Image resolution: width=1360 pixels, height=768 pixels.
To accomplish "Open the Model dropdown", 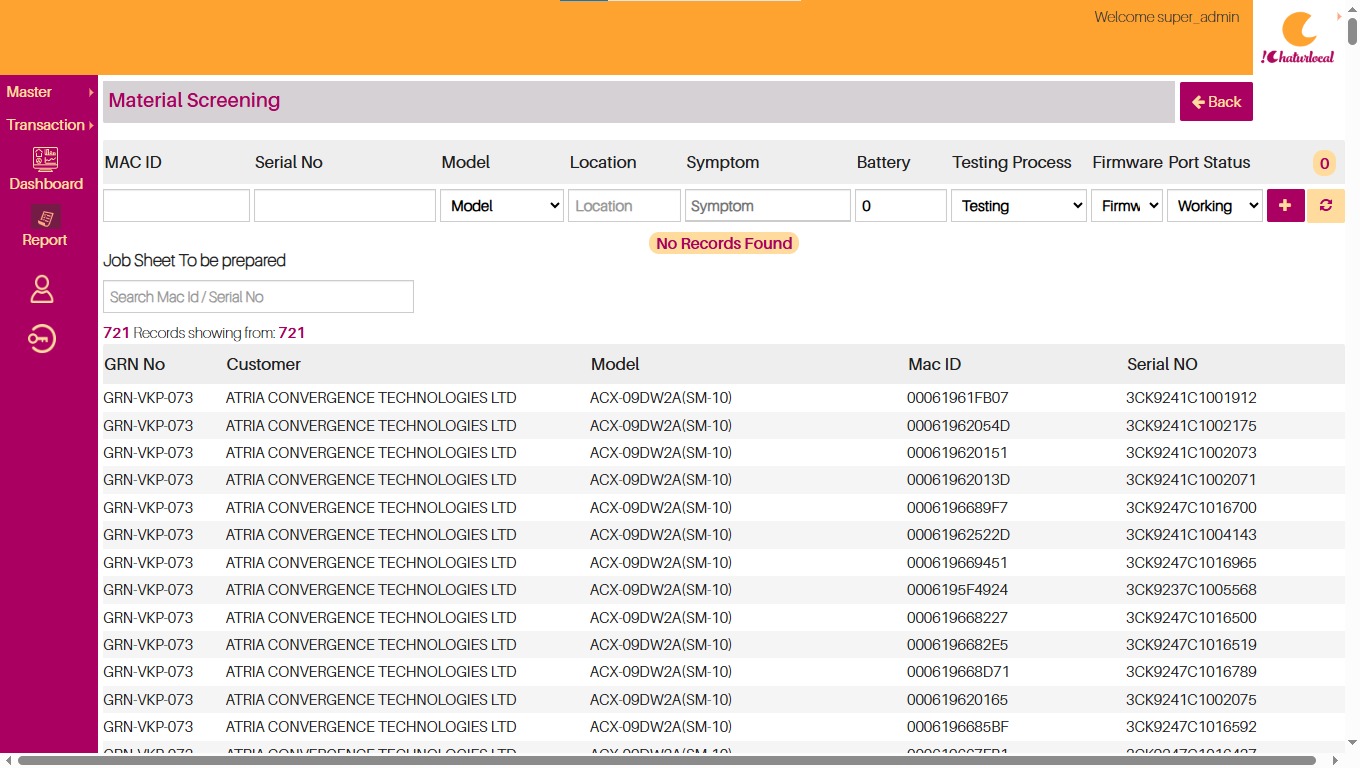I will coord(502,206).
